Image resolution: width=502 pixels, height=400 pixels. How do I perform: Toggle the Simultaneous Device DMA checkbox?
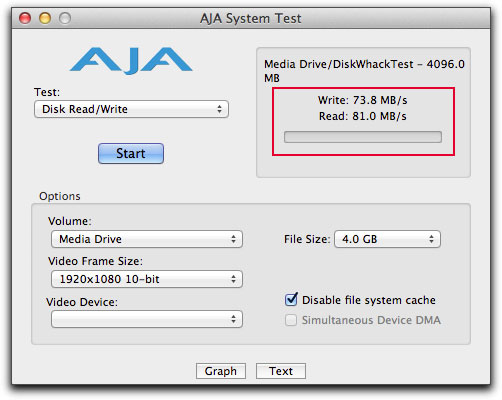(x=291, y=320)
